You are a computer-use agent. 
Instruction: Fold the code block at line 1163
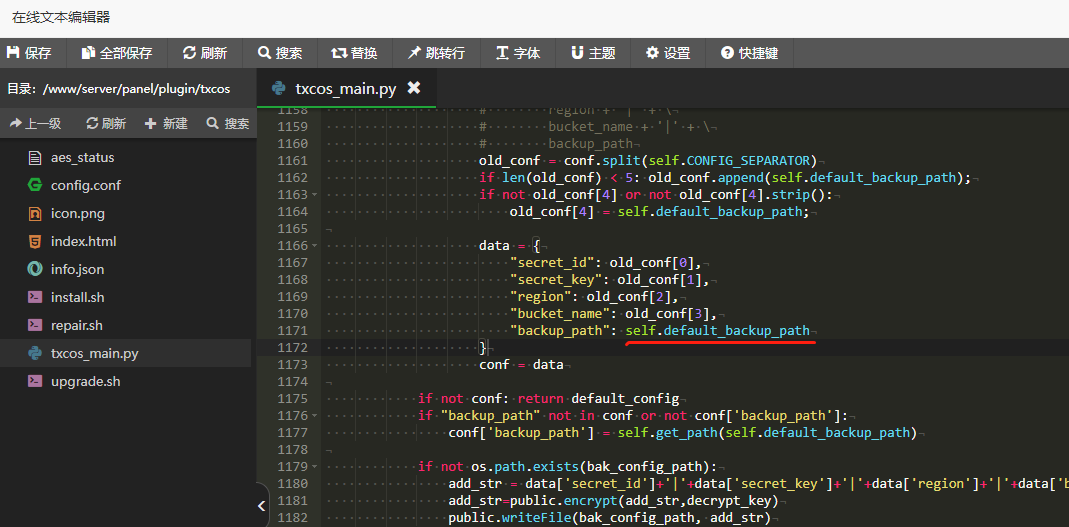click(314, 195)
